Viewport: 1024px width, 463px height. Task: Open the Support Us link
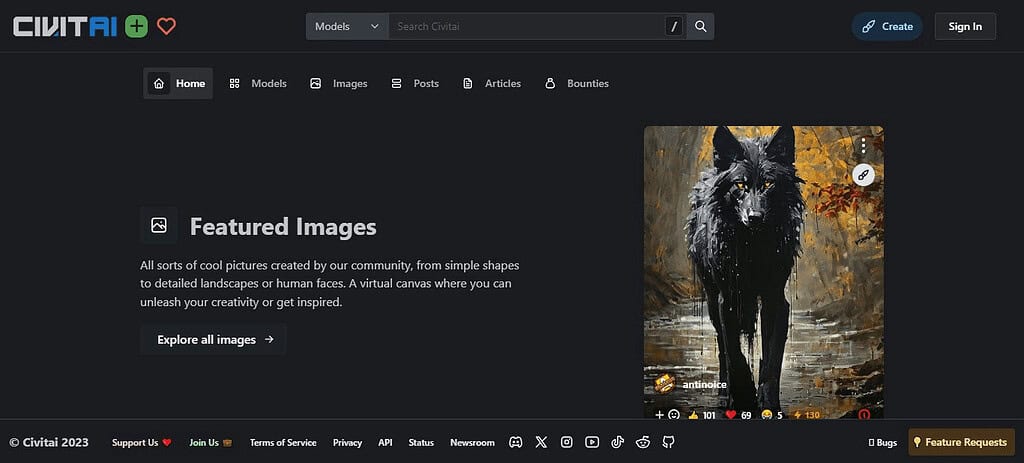click(141, 442)
